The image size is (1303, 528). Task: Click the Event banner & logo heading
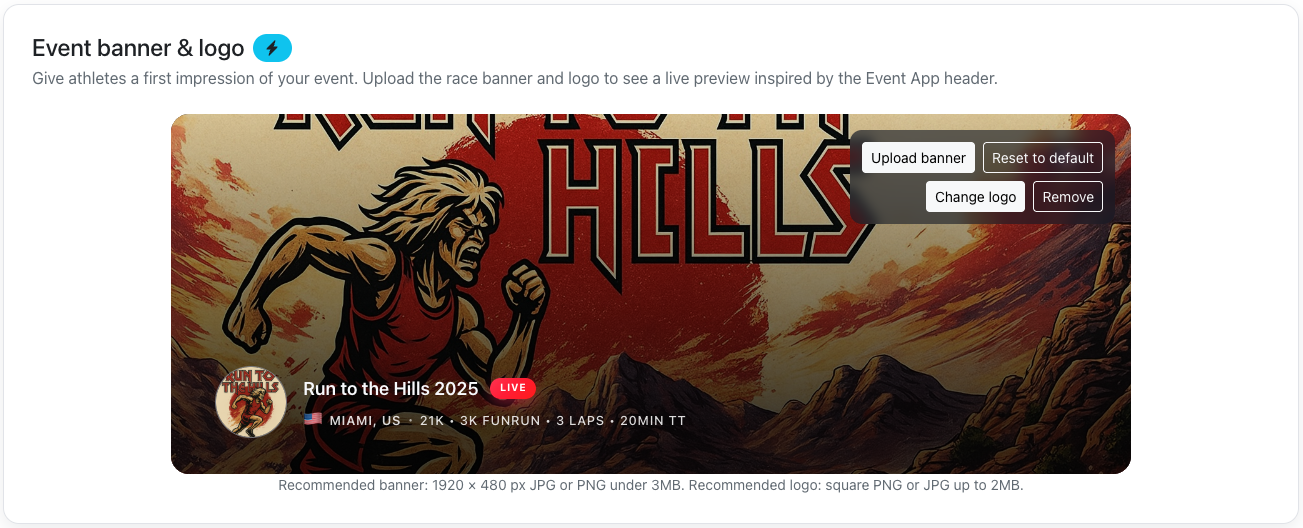click(x=138, y=48)
